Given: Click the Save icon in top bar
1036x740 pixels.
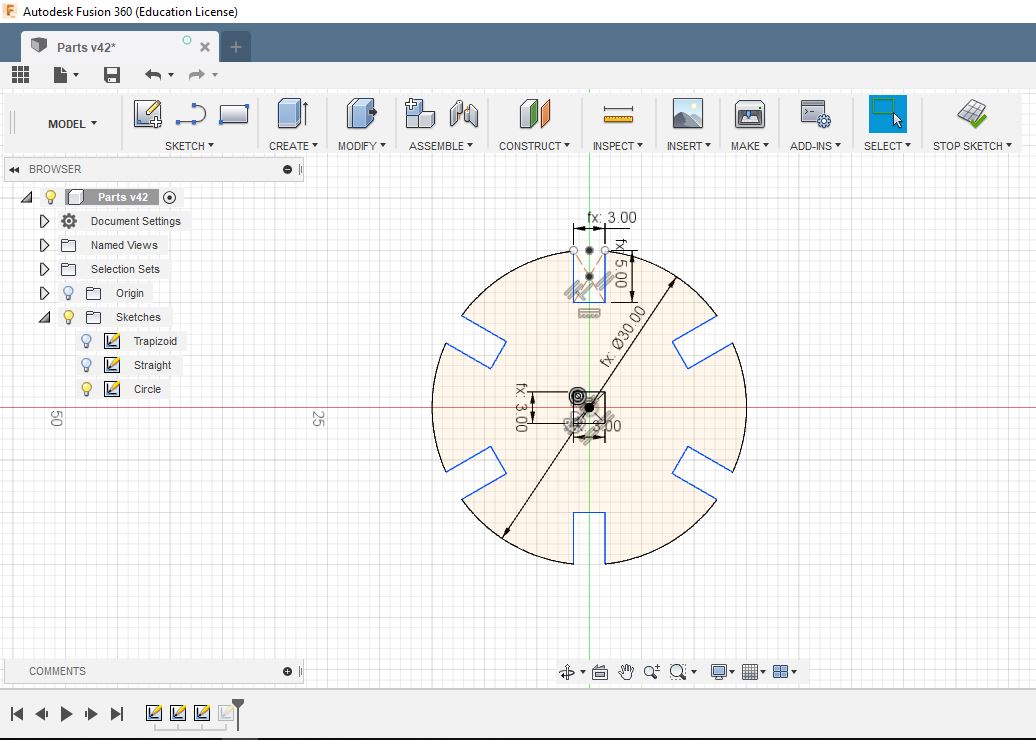Looking at the screenshot, I should 112,75.
